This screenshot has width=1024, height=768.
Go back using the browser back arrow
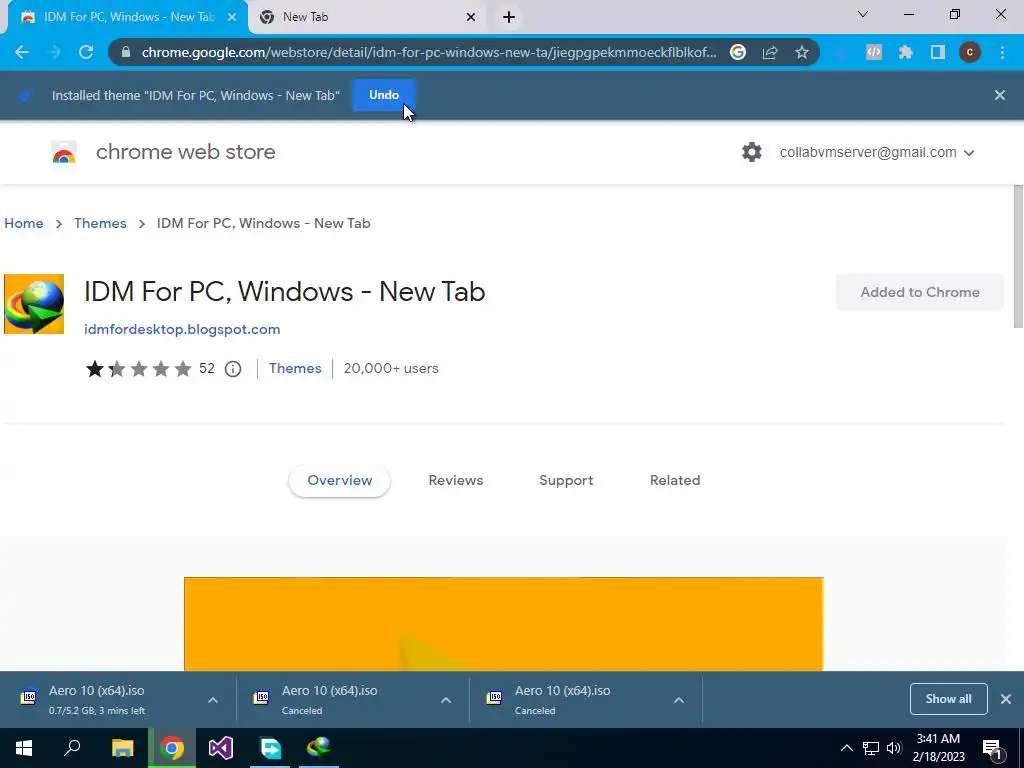click(x=22, y=52)
